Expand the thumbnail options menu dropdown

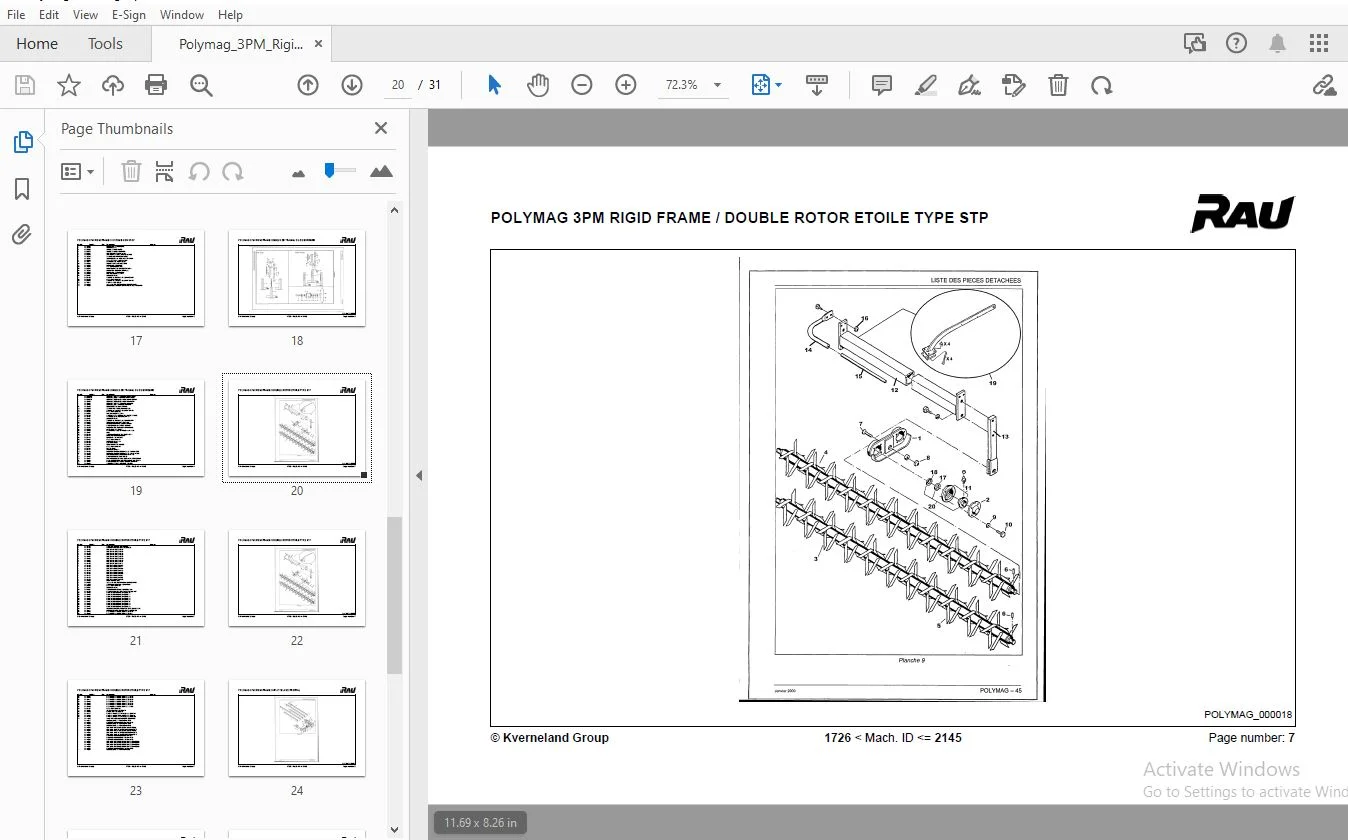pyautogui.click(x=78, y=172)
